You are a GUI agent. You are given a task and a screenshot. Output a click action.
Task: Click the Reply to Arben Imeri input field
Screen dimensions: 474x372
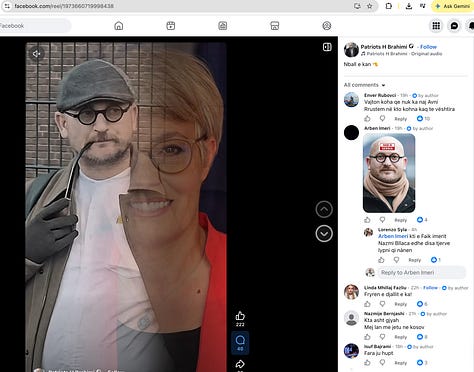[422, 272]
